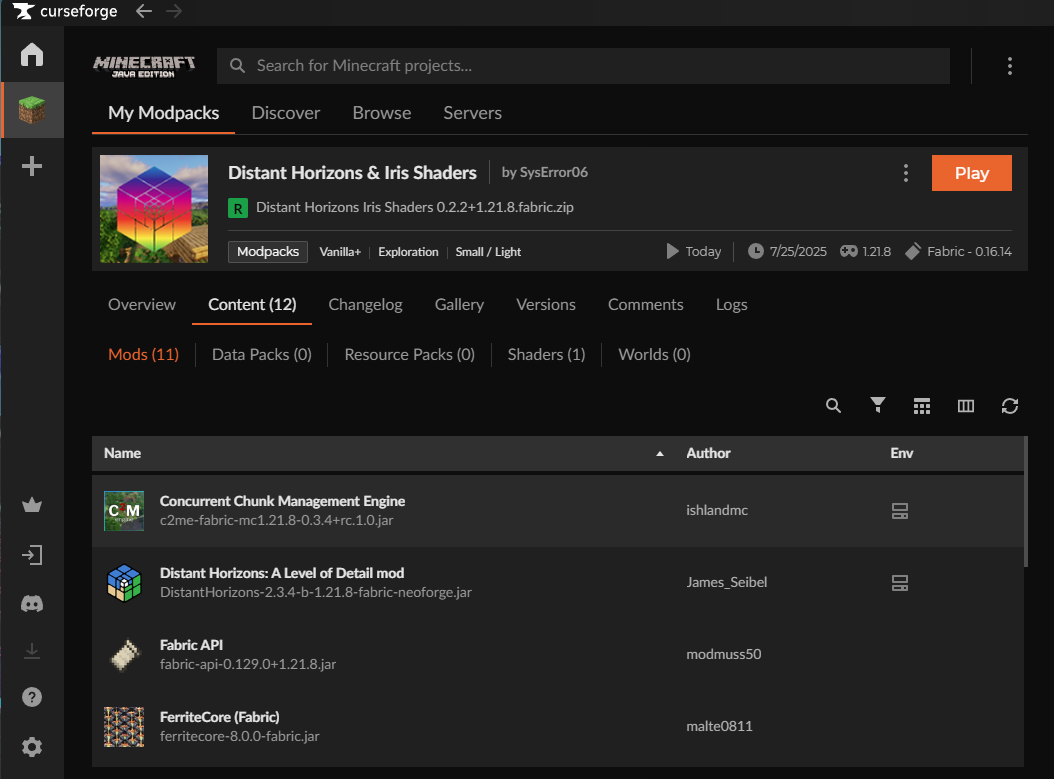Screen dimensions: 1054x779
Task: Open the Overview tab
Action: (142, 304)
